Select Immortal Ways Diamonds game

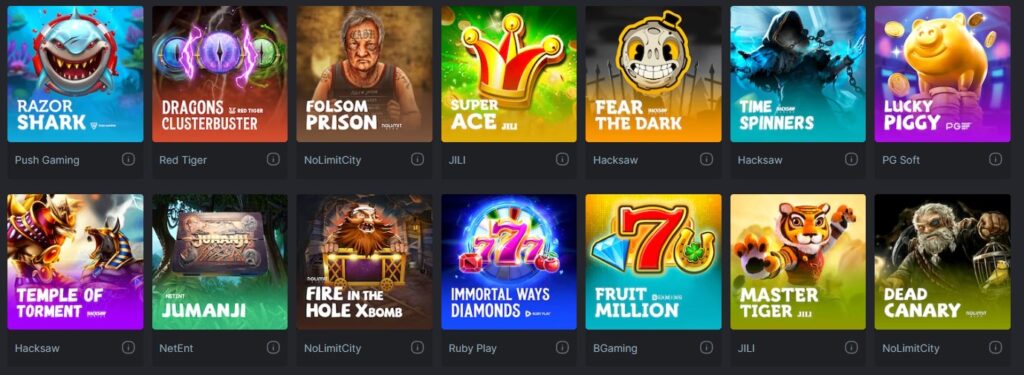point(509,262)
